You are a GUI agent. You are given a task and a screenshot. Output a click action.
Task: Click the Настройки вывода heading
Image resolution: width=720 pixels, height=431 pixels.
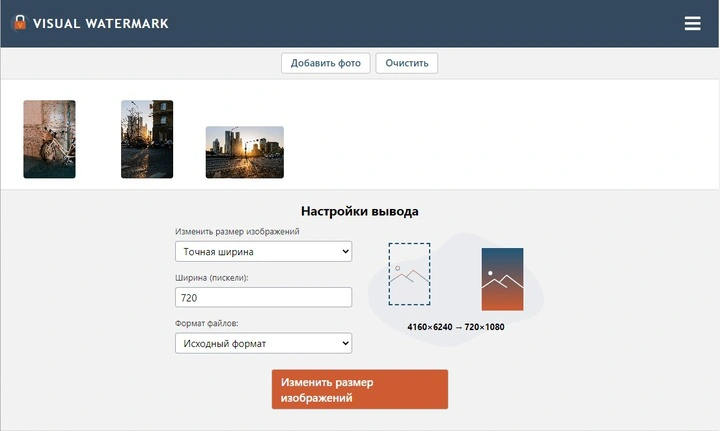(359, 211)
